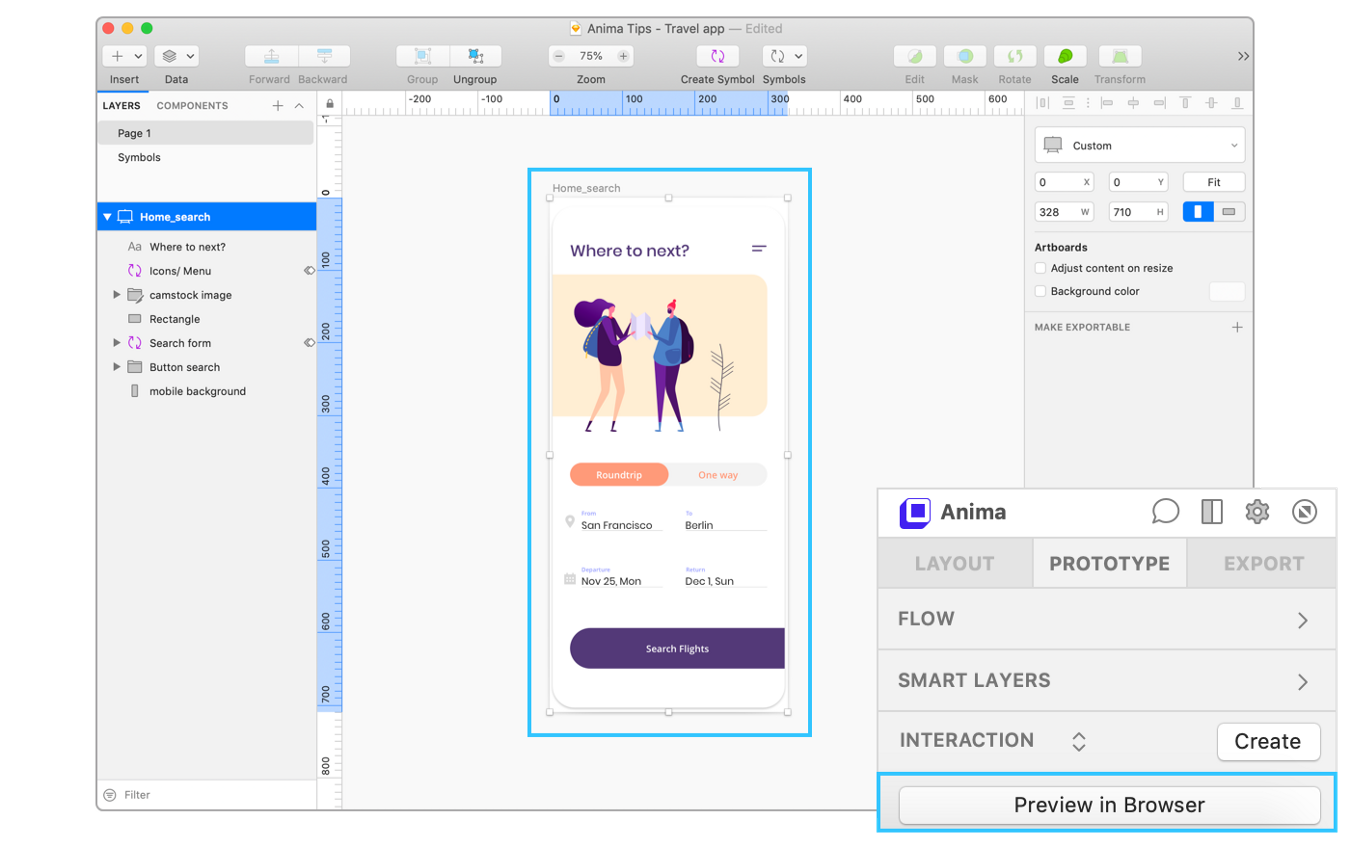1350x845 pixels.
Task: Enable the Background color checkbox
Action: pyautogui.click(x=1041, y=291)
